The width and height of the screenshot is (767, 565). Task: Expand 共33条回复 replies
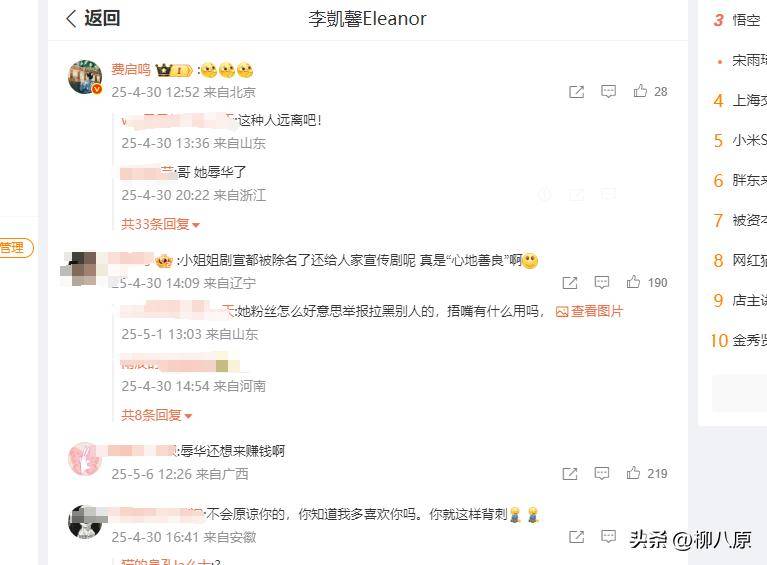coord(160,224)
